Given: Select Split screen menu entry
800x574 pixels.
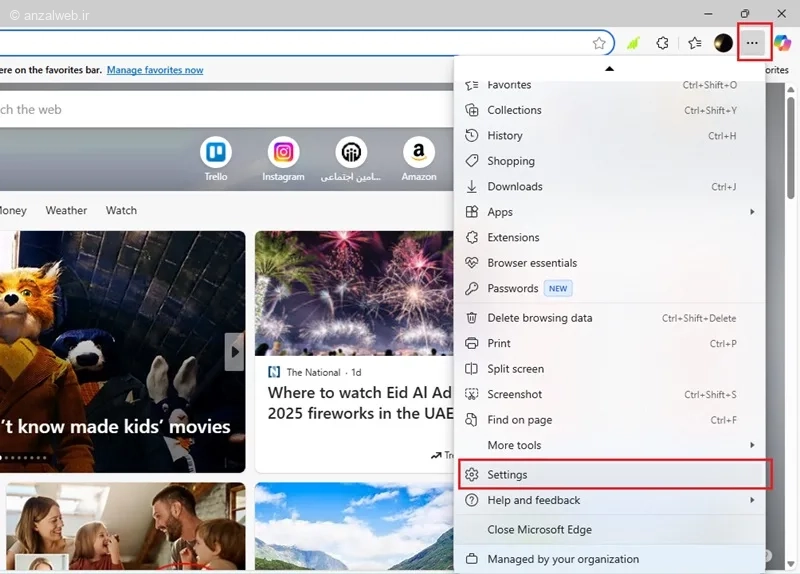Looking at the screenshot, I should click(x=516, y=369).
